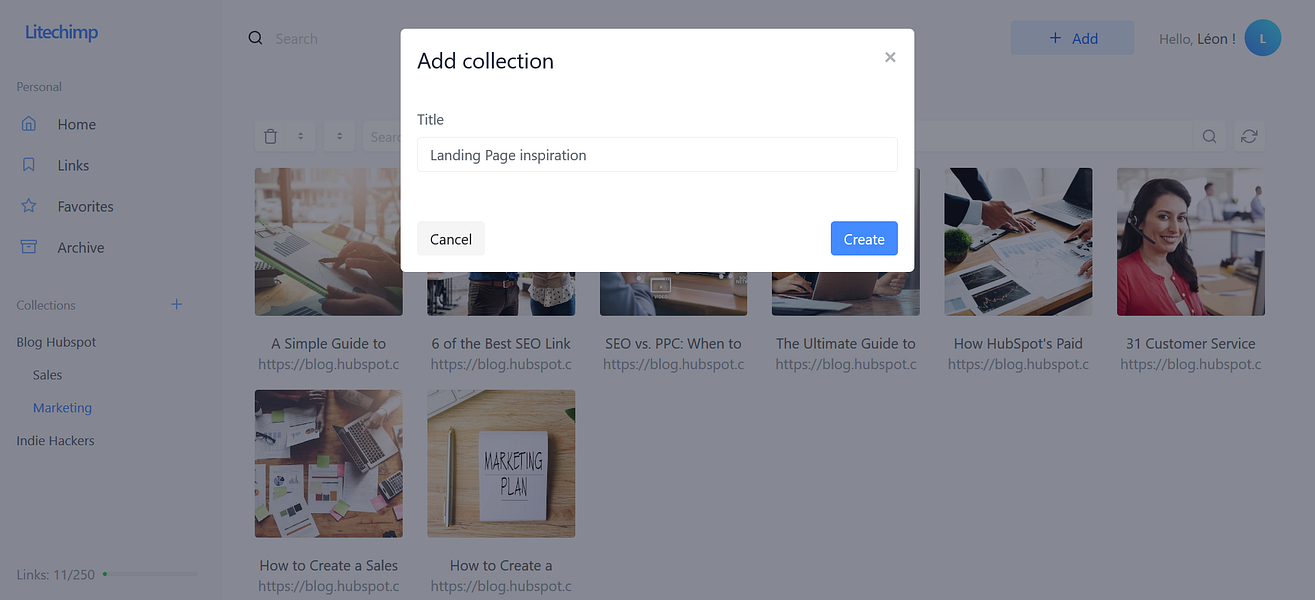Click the Cancel button in dialog
This screenshot has height=600, width=1315.
click(x=451, y=239)
